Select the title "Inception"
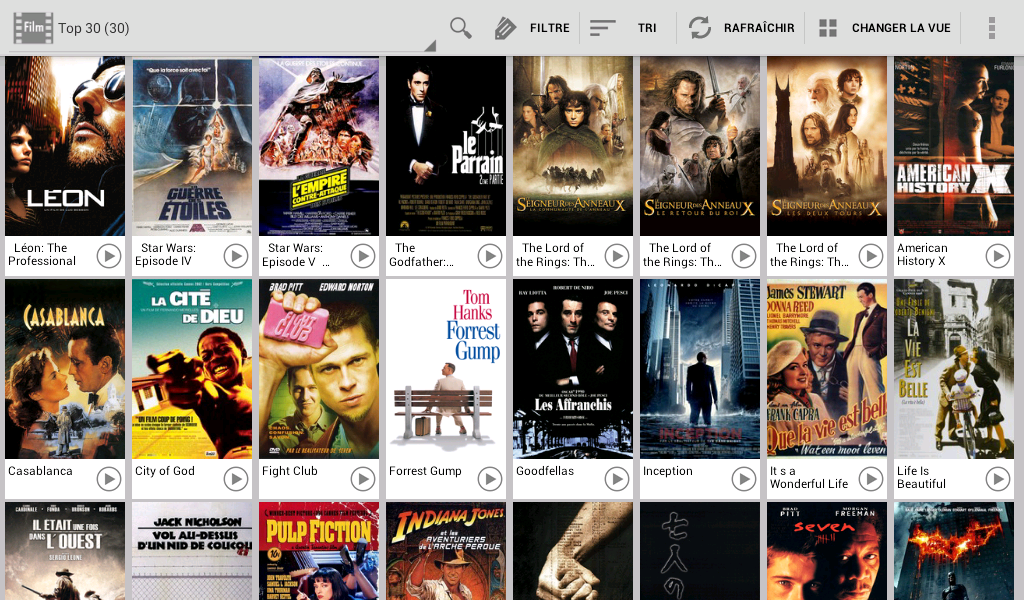This screenshot has width=1024, height=600. (x=667, y=471)
